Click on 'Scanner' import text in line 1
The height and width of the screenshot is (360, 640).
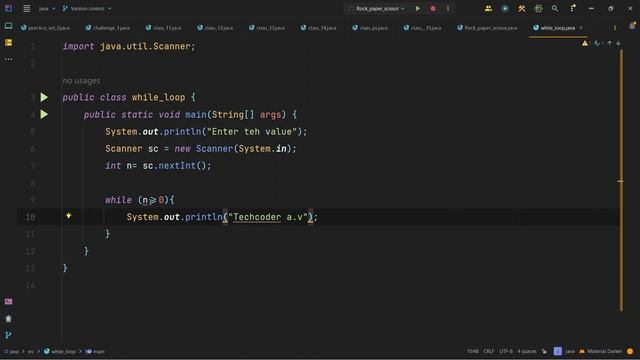coord(172,46)
